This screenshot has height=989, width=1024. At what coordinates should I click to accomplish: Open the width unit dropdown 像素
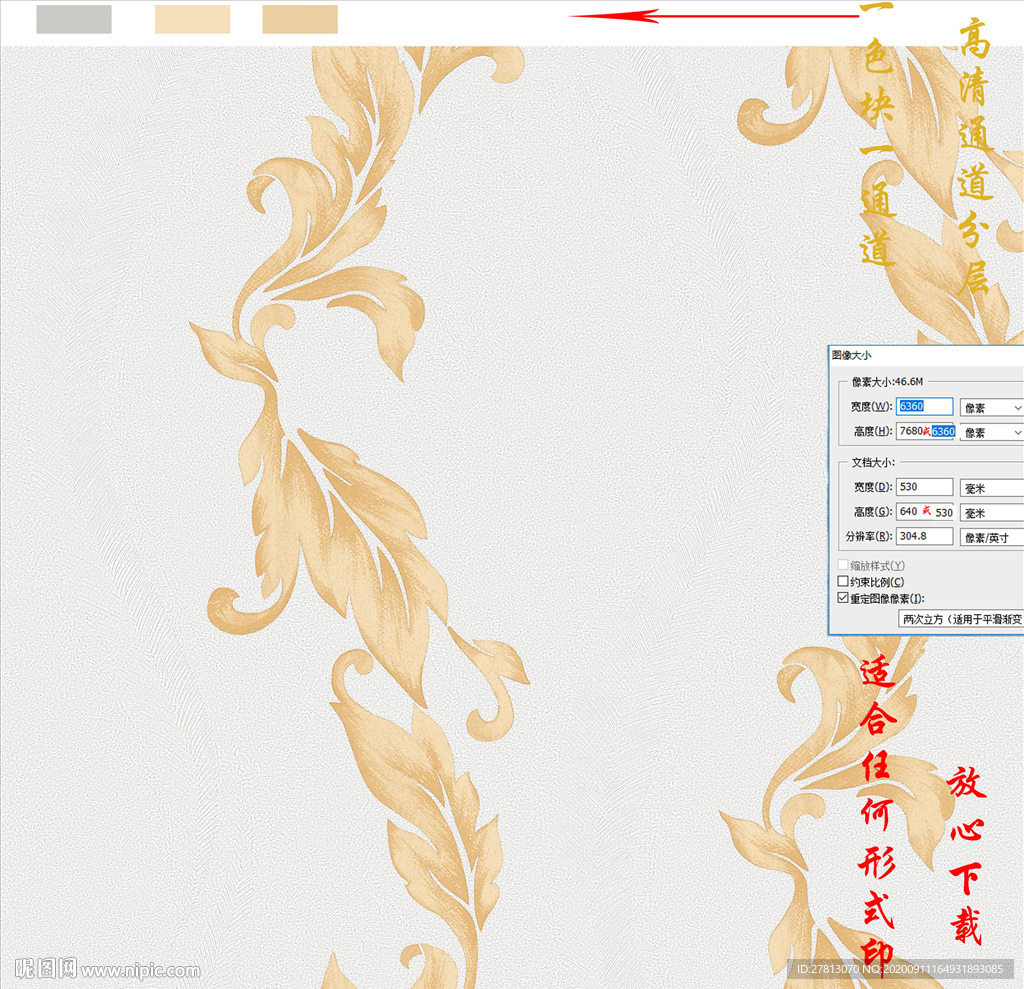click(x=991, y=408)
